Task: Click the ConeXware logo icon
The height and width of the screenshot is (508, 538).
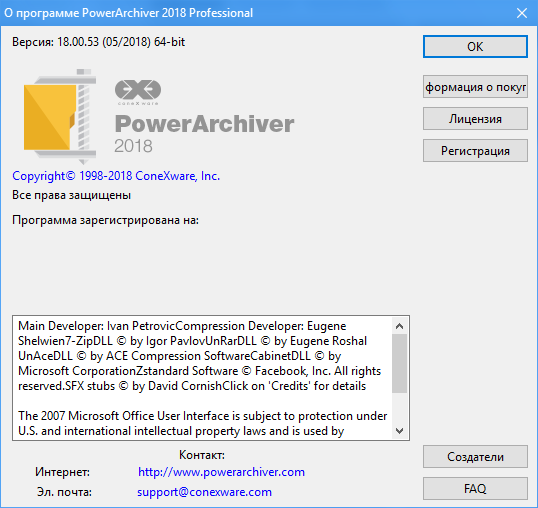Action: pyautogui.click(x=138, y=92)
